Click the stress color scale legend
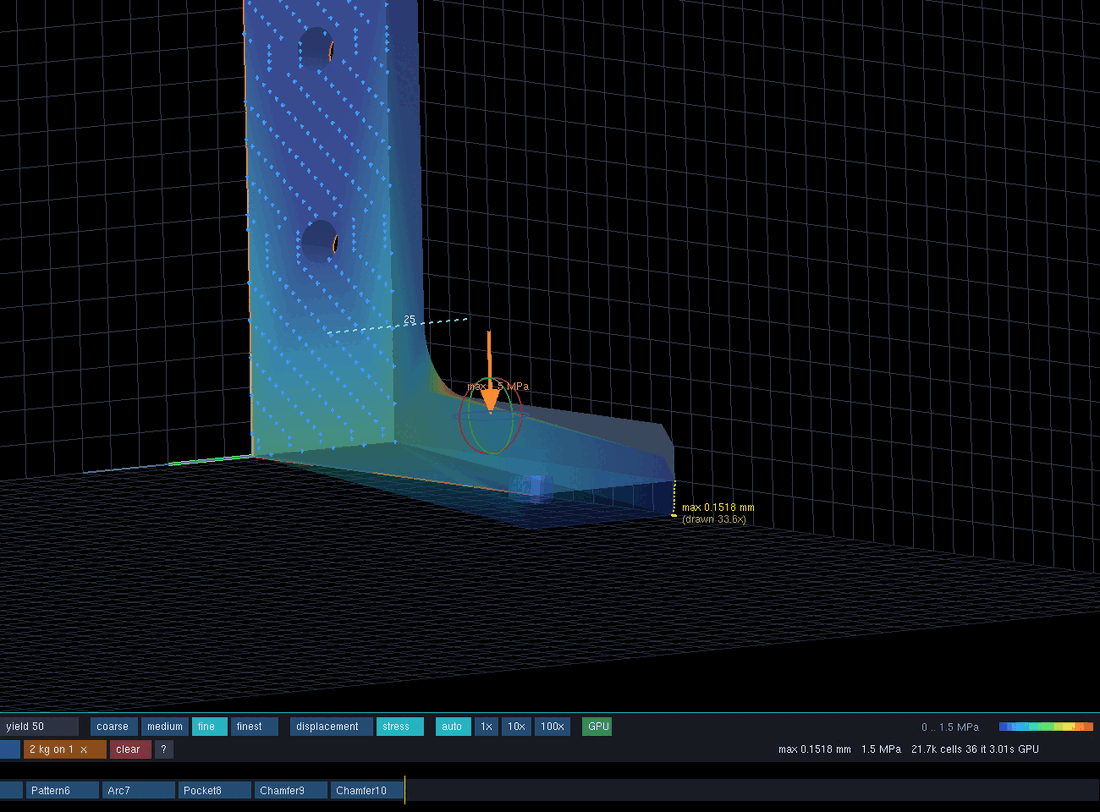Viewport: 1100px width, 812px height. pos(1046,726)
